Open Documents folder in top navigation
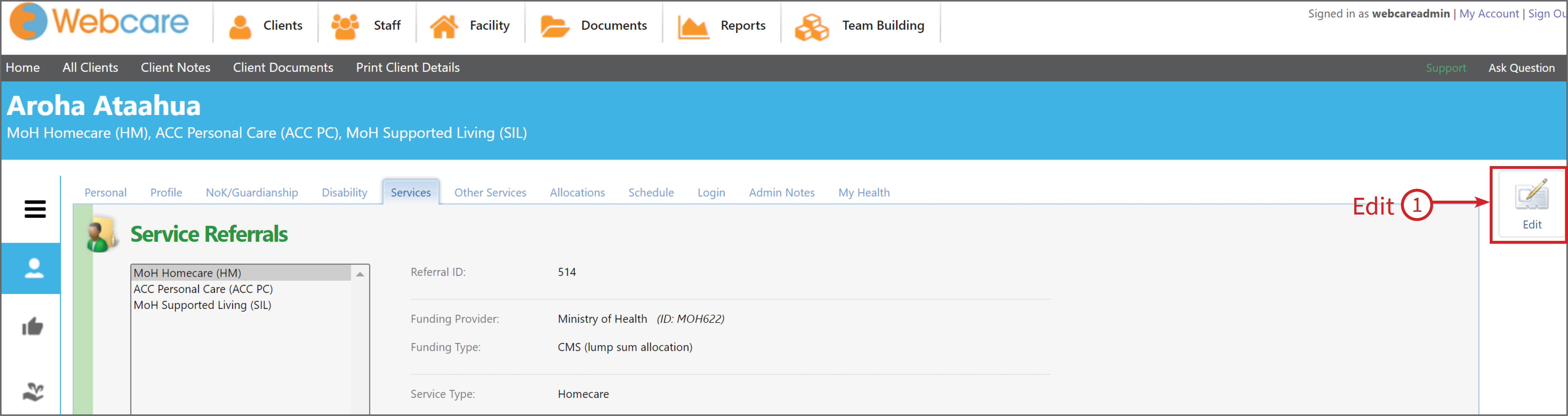Image resolution: width=1568 pixels, height=416 pixels. click(593, 26)
